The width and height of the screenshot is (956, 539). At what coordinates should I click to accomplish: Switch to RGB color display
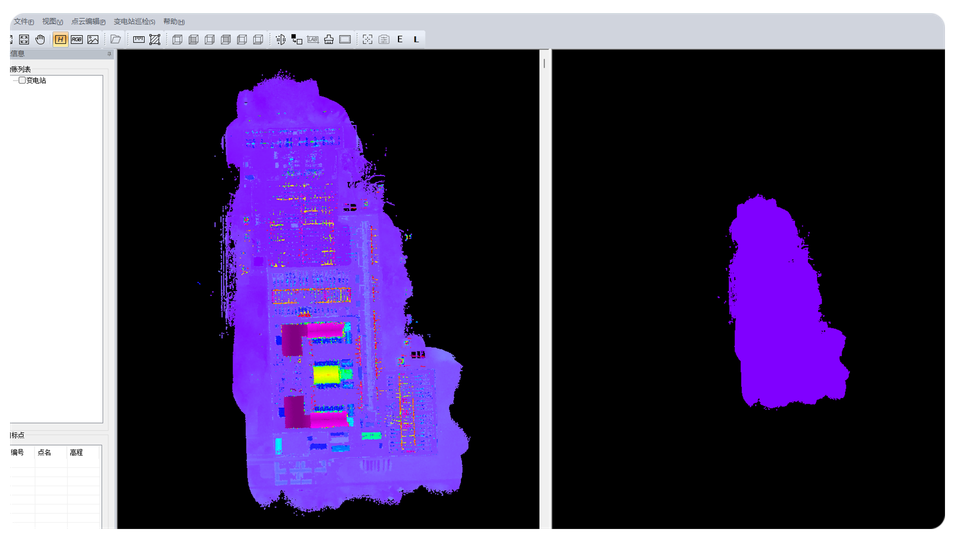(77, 39)
